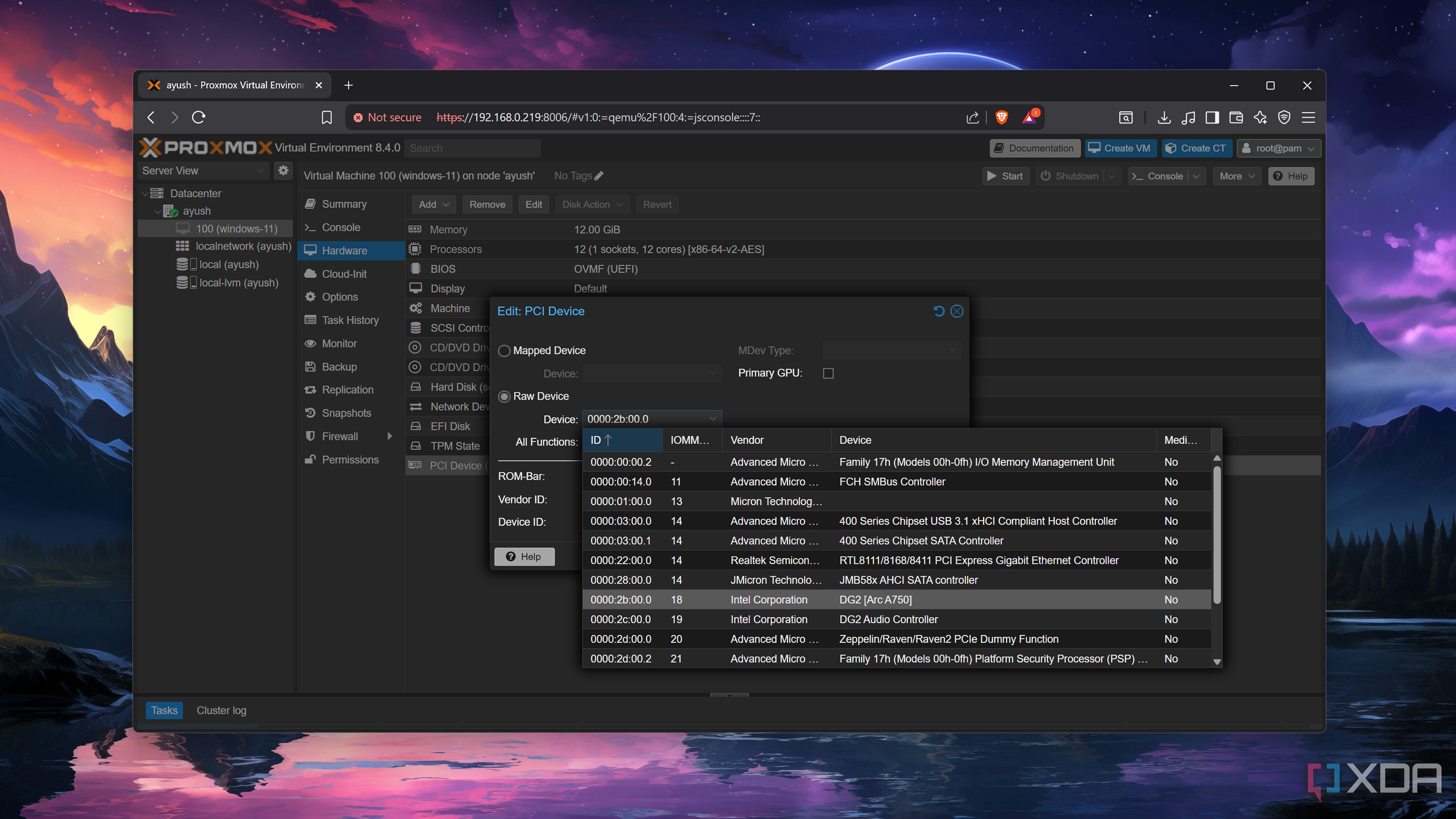Screen dimensions: 1456x819
Task: Toggle the browser sidebar panel icon
Action: [x=1212, y=118]
